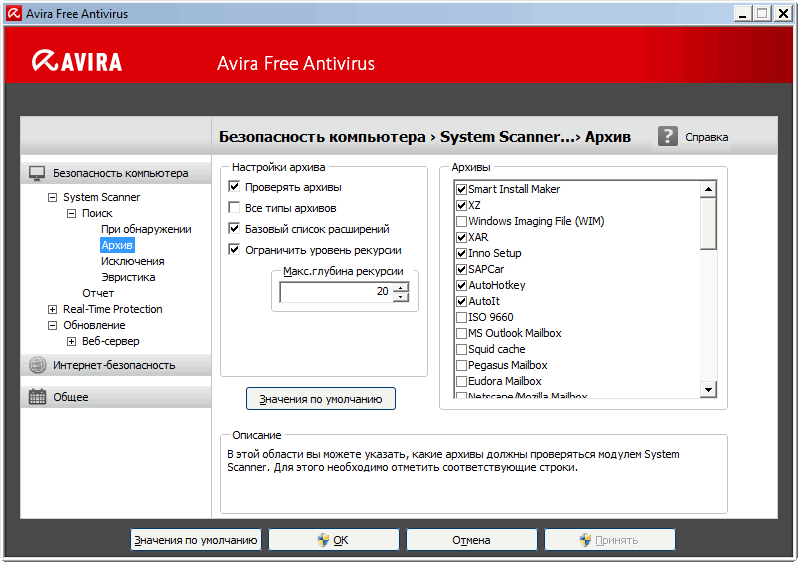Check the Windows Imaging File (WIM) option

click(461, 221)
